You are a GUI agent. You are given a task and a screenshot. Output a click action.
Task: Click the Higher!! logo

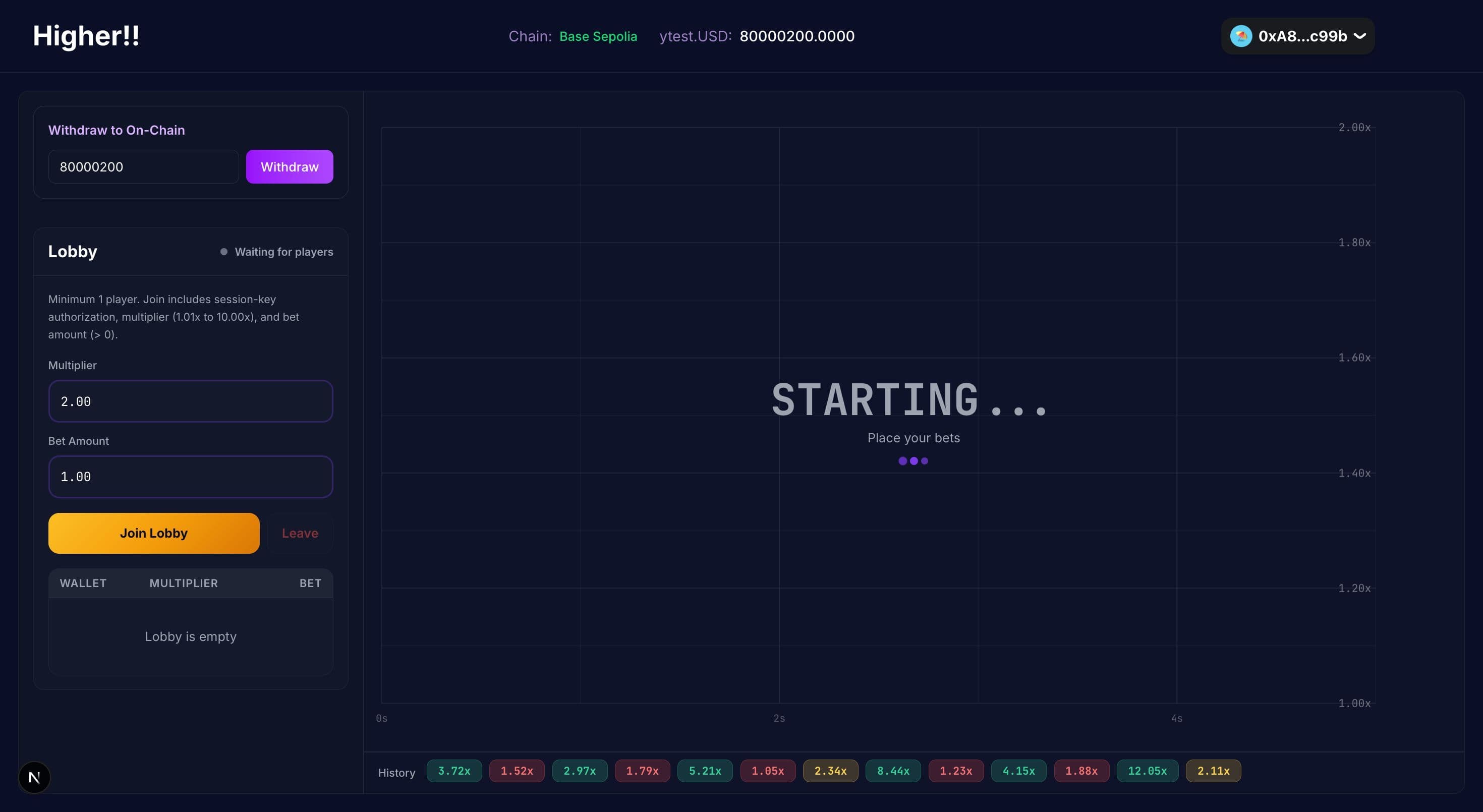click(85, 35)
